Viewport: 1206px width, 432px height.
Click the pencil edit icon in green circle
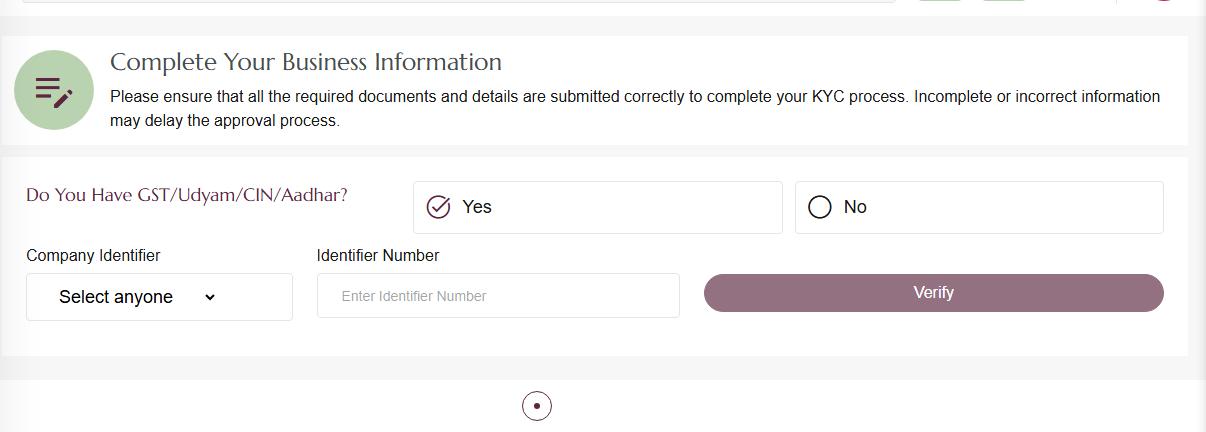pos(54,90)
